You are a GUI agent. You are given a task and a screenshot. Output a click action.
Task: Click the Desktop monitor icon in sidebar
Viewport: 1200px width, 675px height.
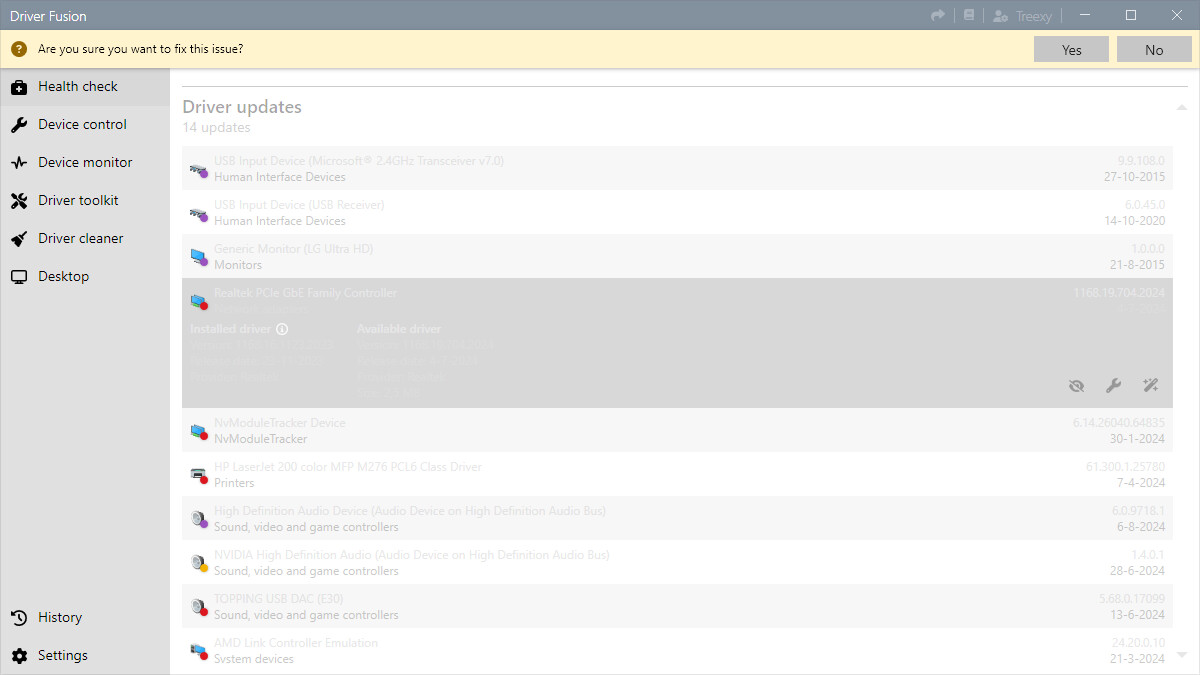pyautogui.click(x=19, y=277)
